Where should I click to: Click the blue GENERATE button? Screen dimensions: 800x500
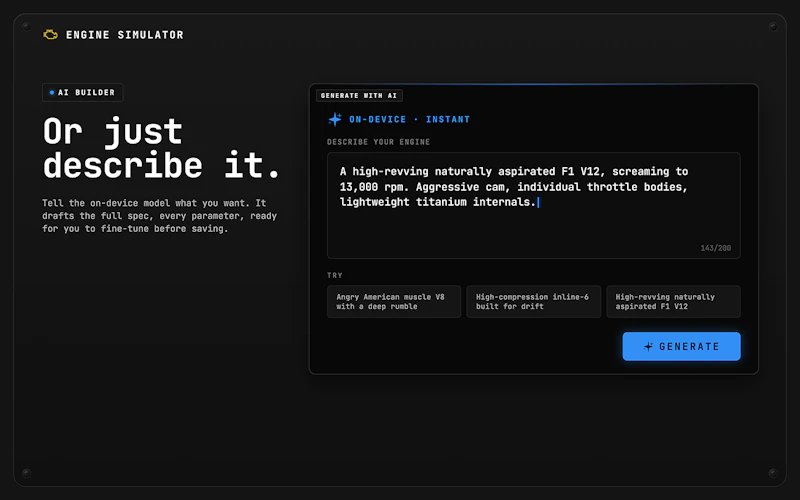(x=681, y=346)
